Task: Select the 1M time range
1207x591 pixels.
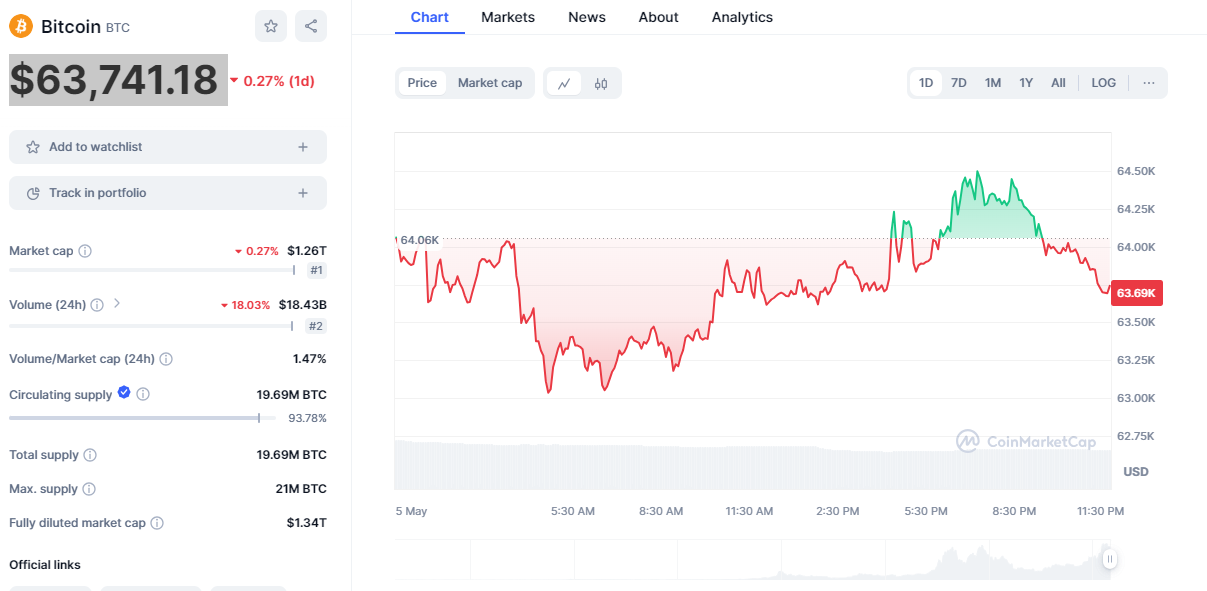Action: 993,83
